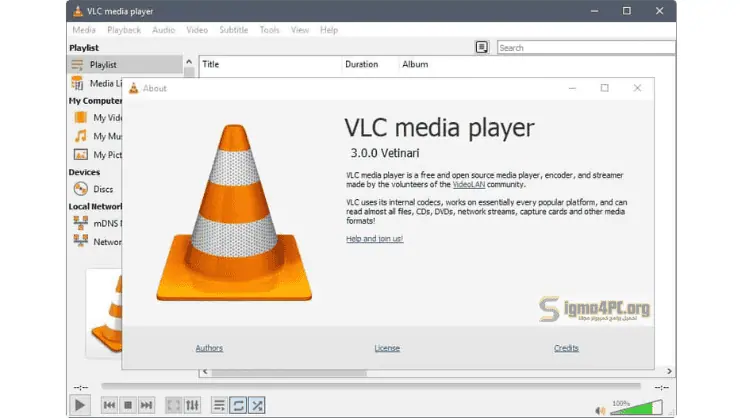Open the License link

pyautogui.click(x=387, y=348)
